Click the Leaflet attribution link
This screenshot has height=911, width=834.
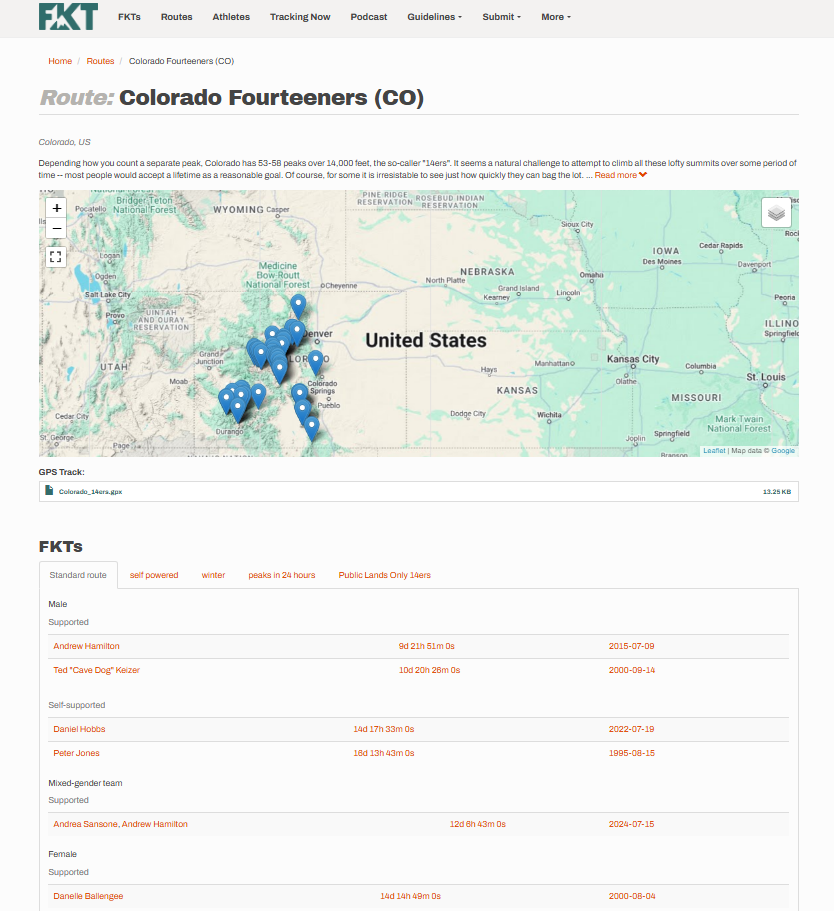click(x=714, y=451)
